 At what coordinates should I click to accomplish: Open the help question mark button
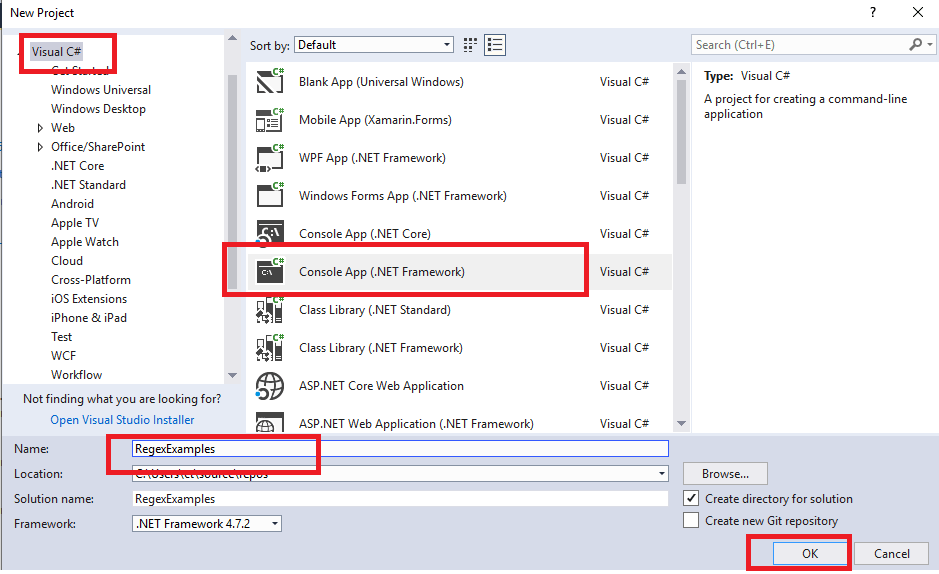[x=873, y=12]
